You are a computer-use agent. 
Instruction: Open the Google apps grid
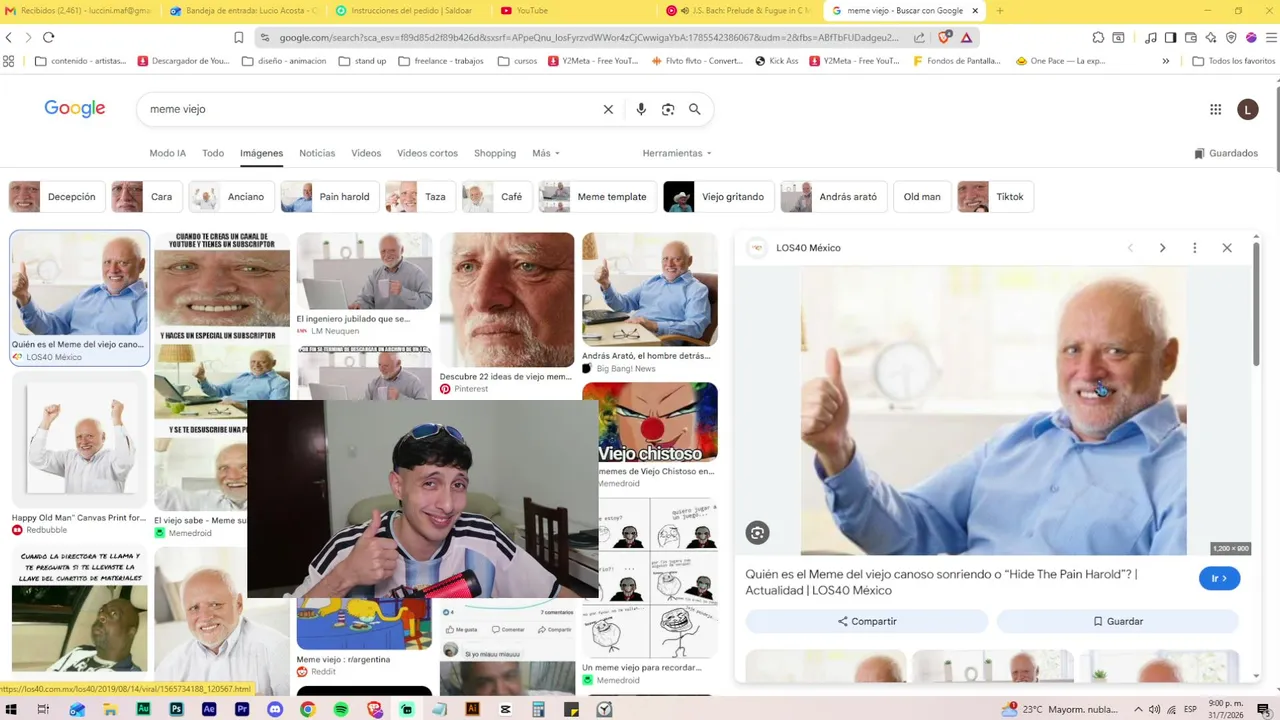[1216, 110]
